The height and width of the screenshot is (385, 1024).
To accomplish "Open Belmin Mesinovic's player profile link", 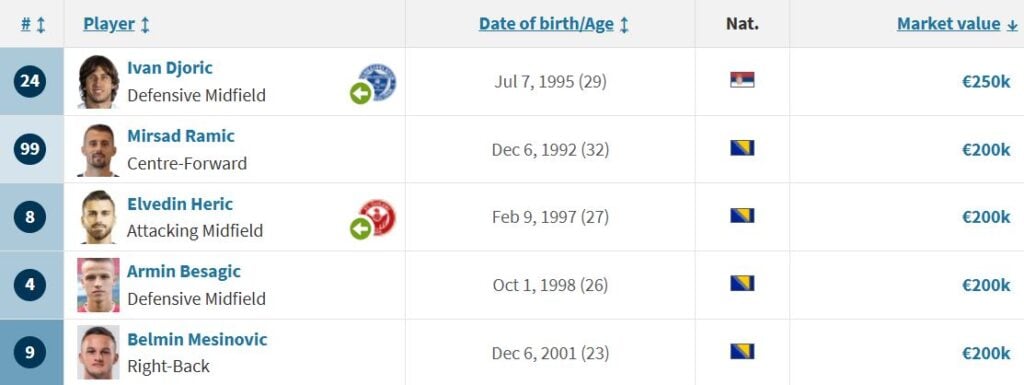I will (197, 339).
